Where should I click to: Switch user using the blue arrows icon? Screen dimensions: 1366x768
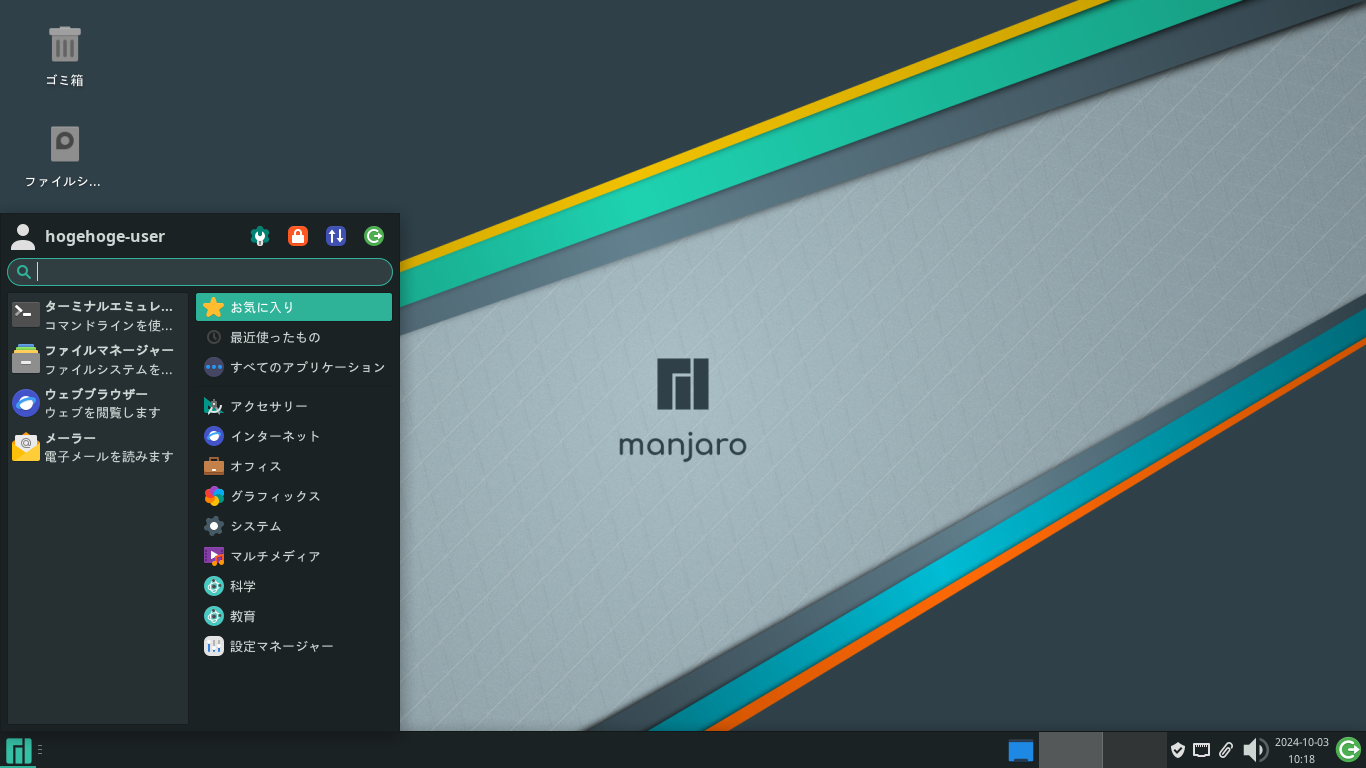click(x=336, y=236)
